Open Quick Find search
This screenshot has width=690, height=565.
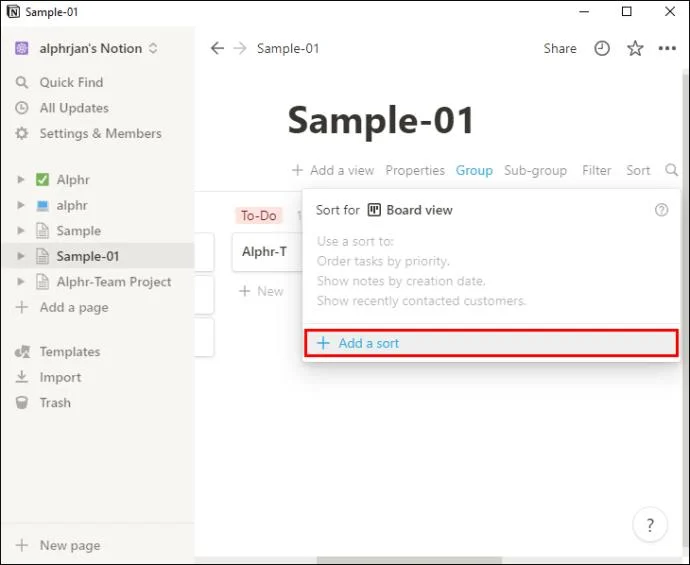click(71, 82)
